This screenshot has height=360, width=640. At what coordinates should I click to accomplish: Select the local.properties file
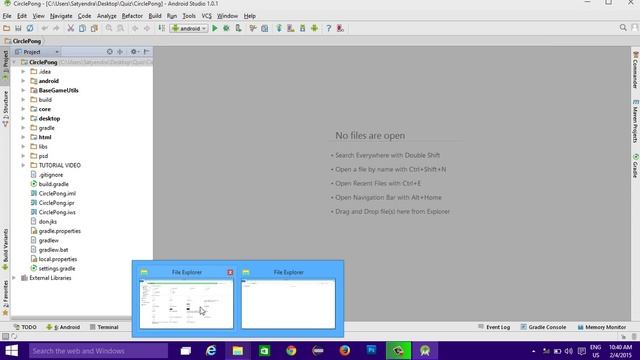click(x=58, y=259)
